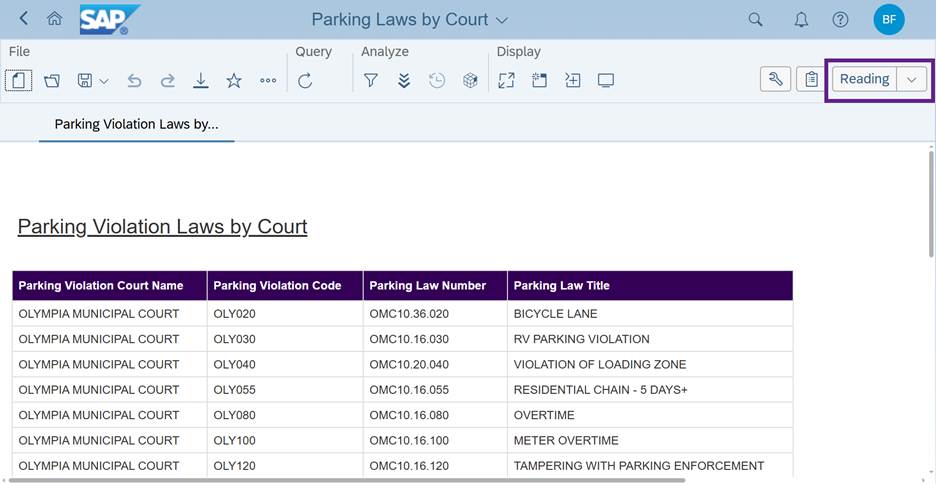Viewport: 936px width, 484px height.
Task: Expand the Reading mode dropdown arrow
Action: coord(912,79)
